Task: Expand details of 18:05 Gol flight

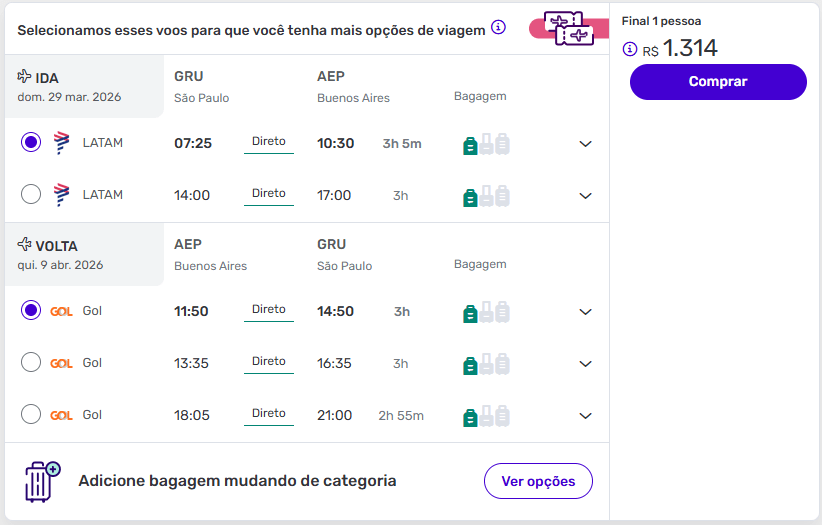Action: pyautogui.click(x=586, y=416)
